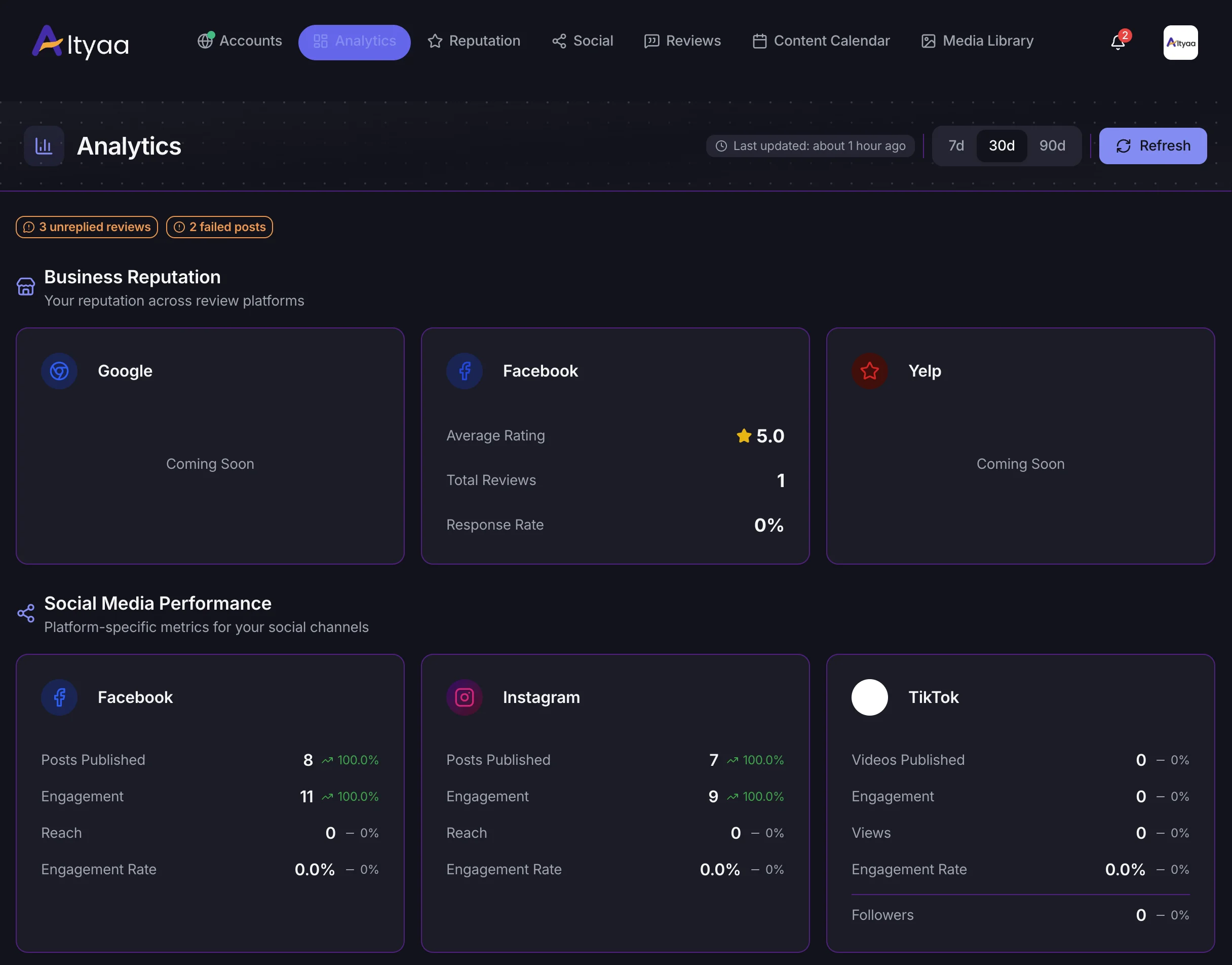Select the Yelp star icon
Viewport: 1232px width, 965px height.
(x=869, y=371)
